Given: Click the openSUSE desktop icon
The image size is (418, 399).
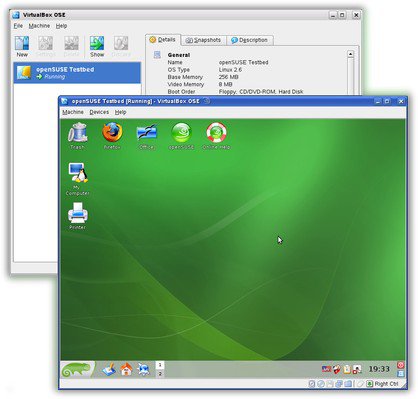Looking at the screenshot, I should (181, 136).
